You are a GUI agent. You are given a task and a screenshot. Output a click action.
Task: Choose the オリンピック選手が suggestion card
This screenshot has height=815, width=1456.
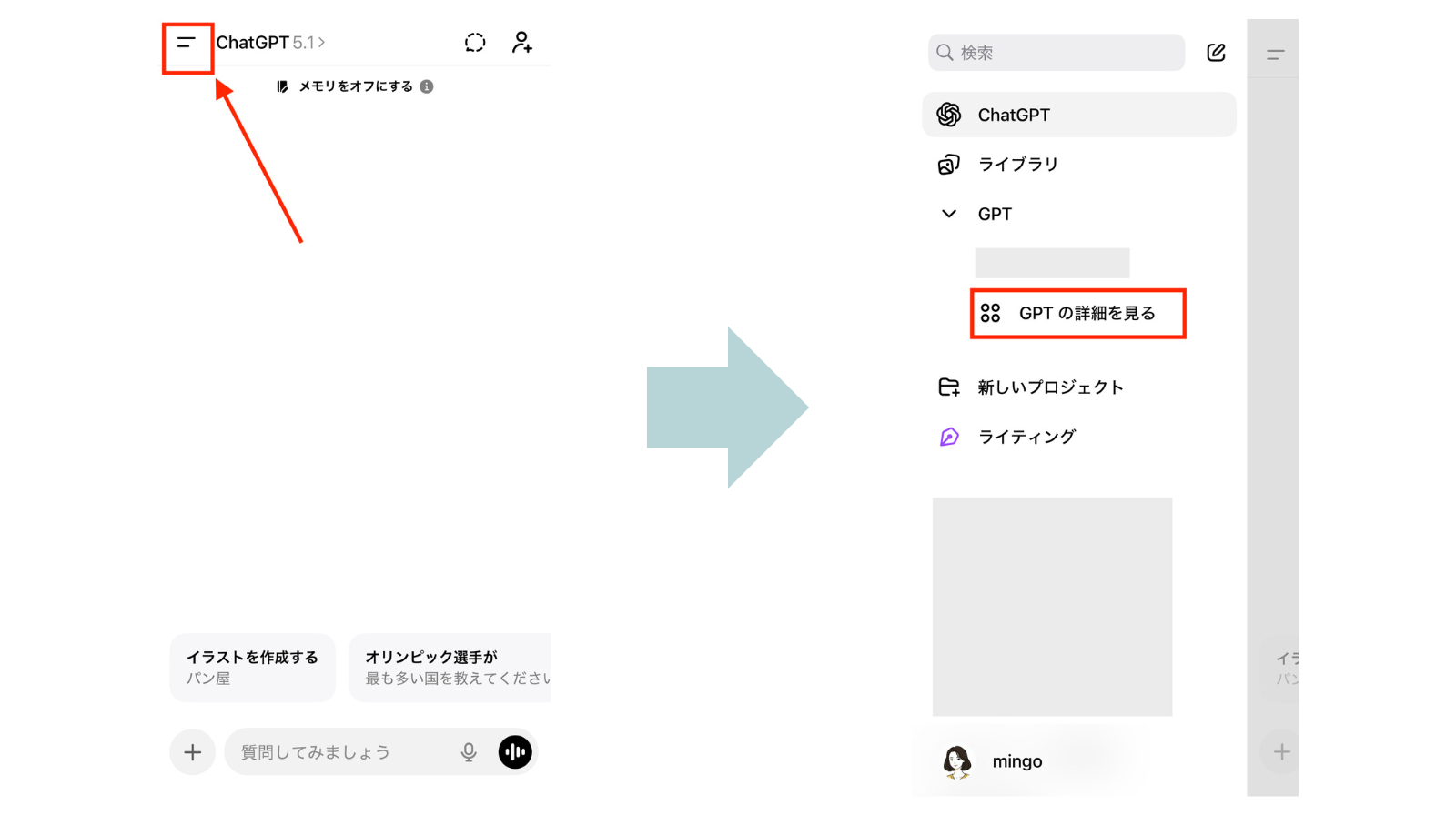tap(450, 668)
